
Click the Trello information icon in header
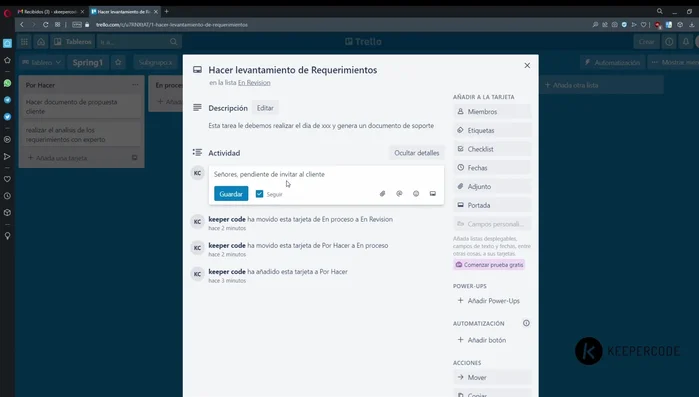point(669,42)
